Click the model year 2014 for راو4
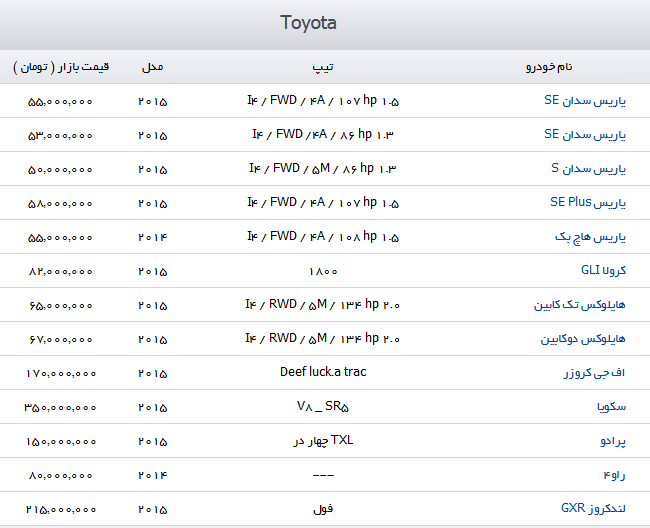 point(153,475)
